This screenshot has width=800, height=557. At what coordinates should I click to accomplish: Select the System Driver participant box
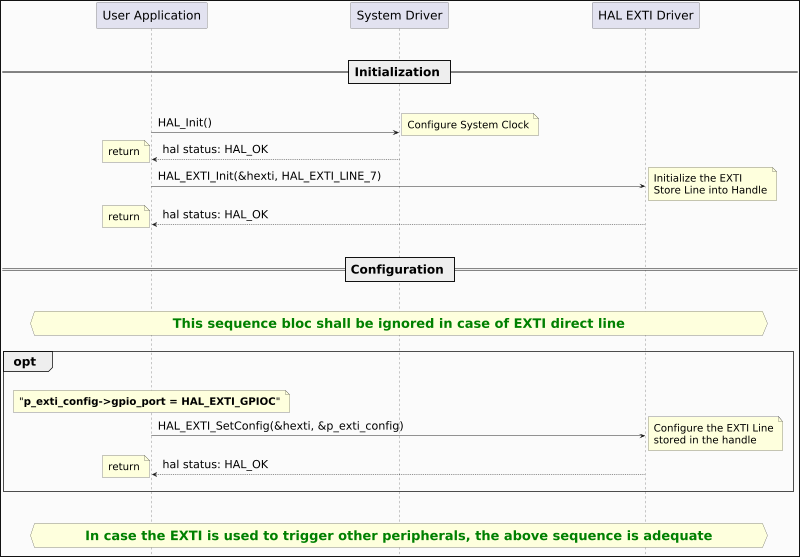click(x=399, y=15)
